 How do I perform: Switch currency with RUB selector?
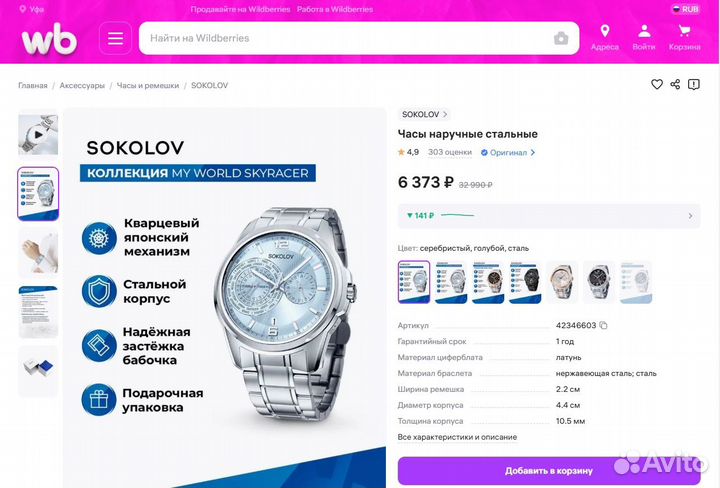[x=686, y=9]
